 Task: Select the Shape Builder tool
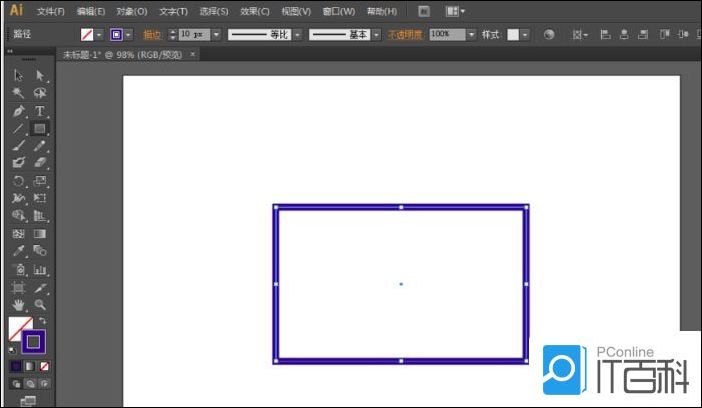[x=18, y=215]
